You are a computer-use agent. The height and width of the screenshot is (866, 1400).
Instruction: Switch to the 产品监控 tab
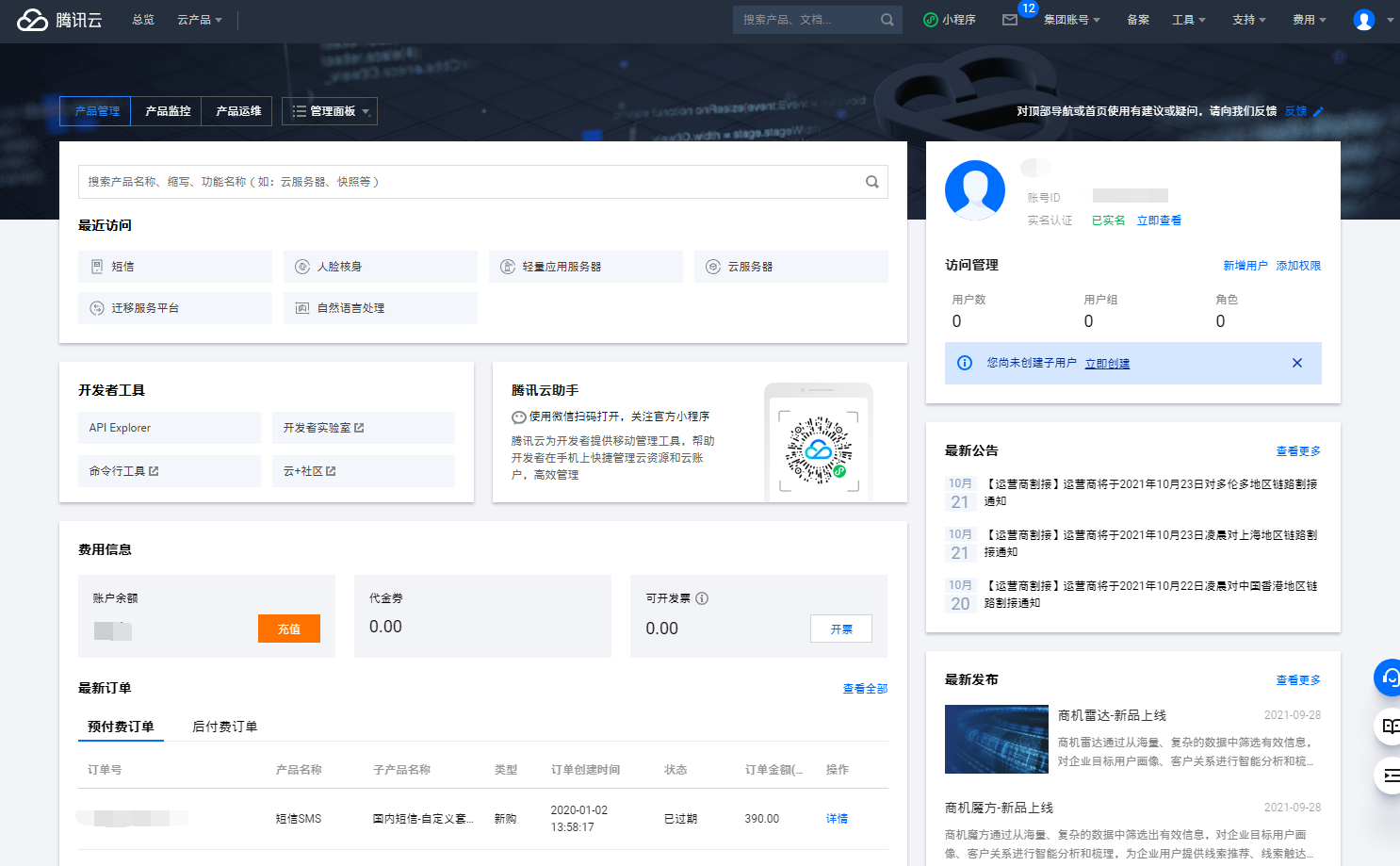168,111
